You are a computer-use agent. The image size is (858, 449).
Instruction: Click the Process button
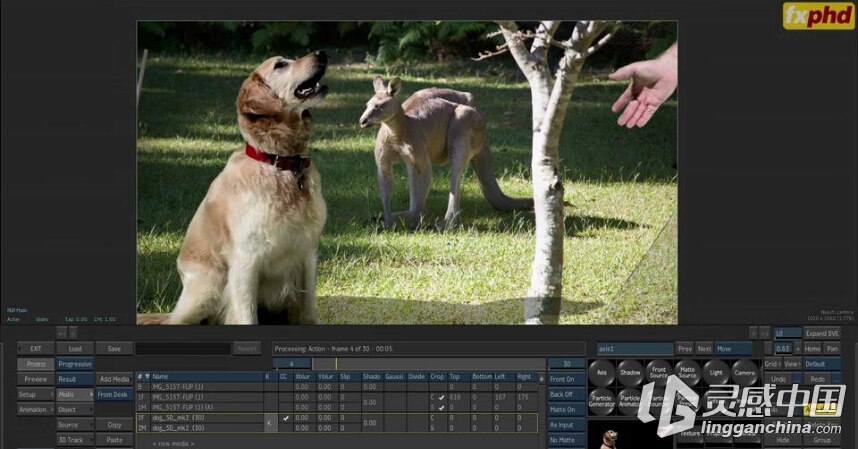tap(36, 364)
